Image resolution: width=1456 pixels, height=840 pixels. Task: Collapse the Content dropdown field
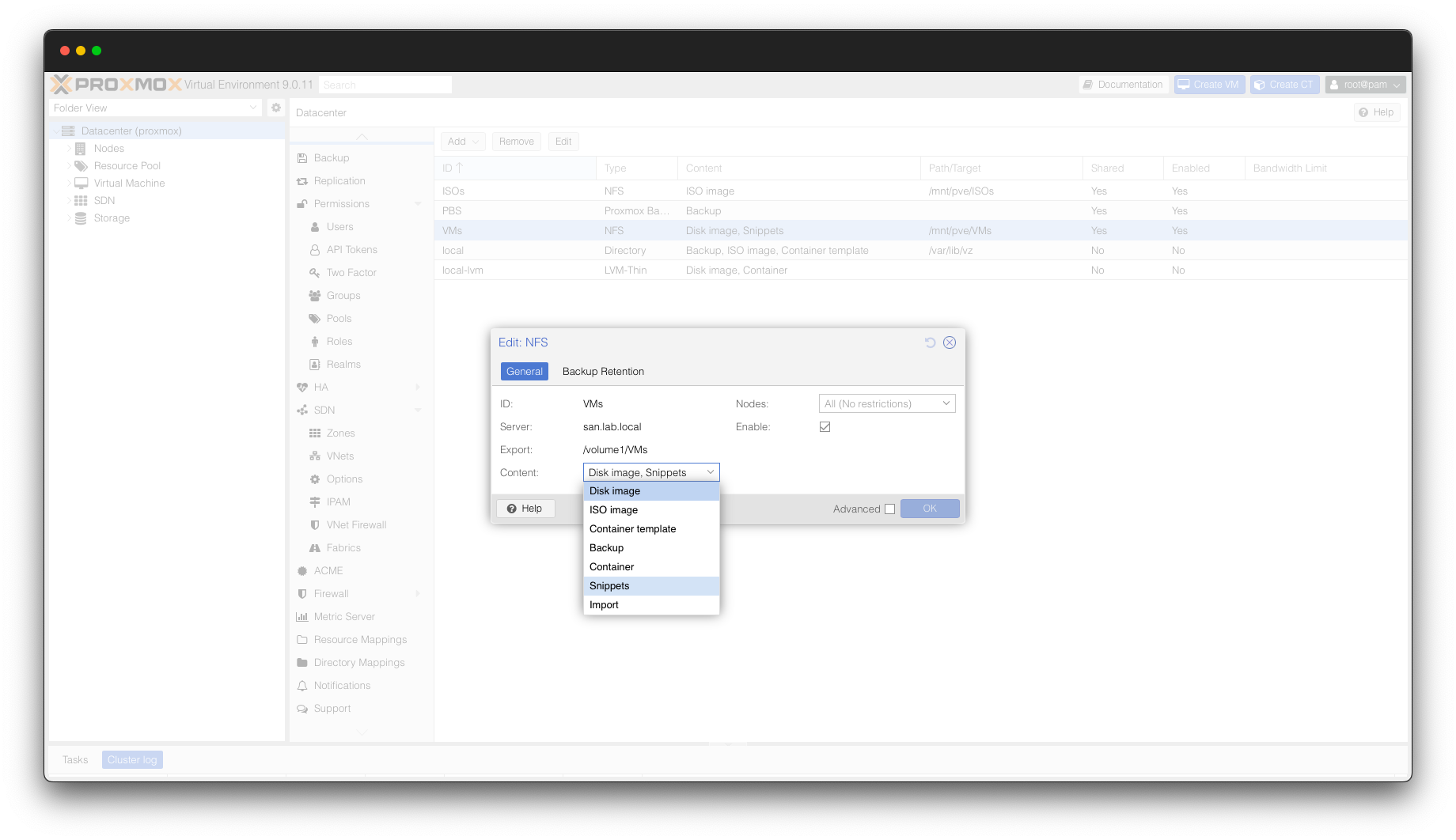tap(711, 473)
